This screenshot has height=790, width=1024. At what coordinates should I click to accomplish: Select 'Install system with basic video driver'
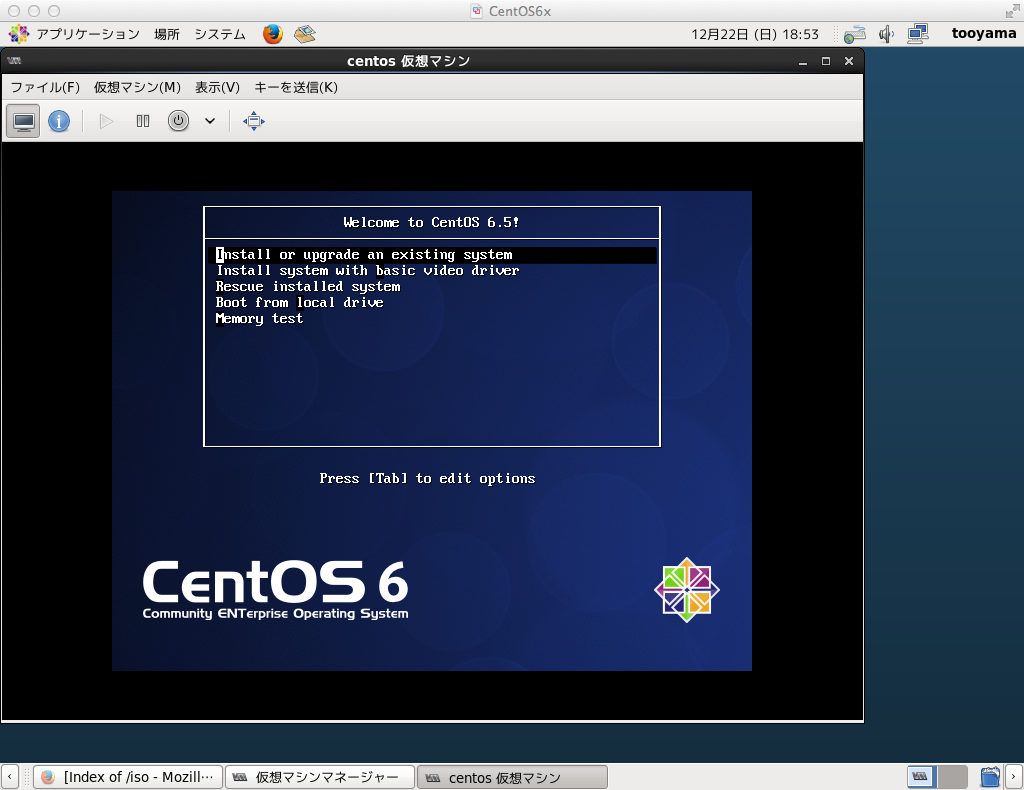[368, 270]
